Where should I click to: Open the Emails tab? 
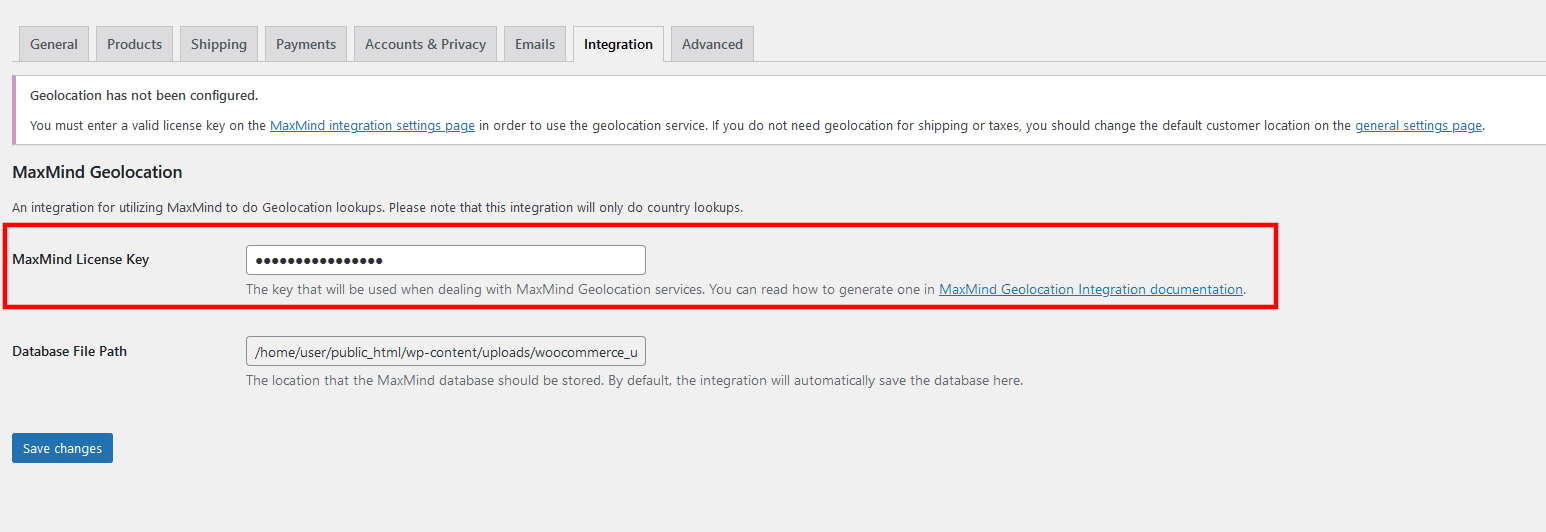535,44
